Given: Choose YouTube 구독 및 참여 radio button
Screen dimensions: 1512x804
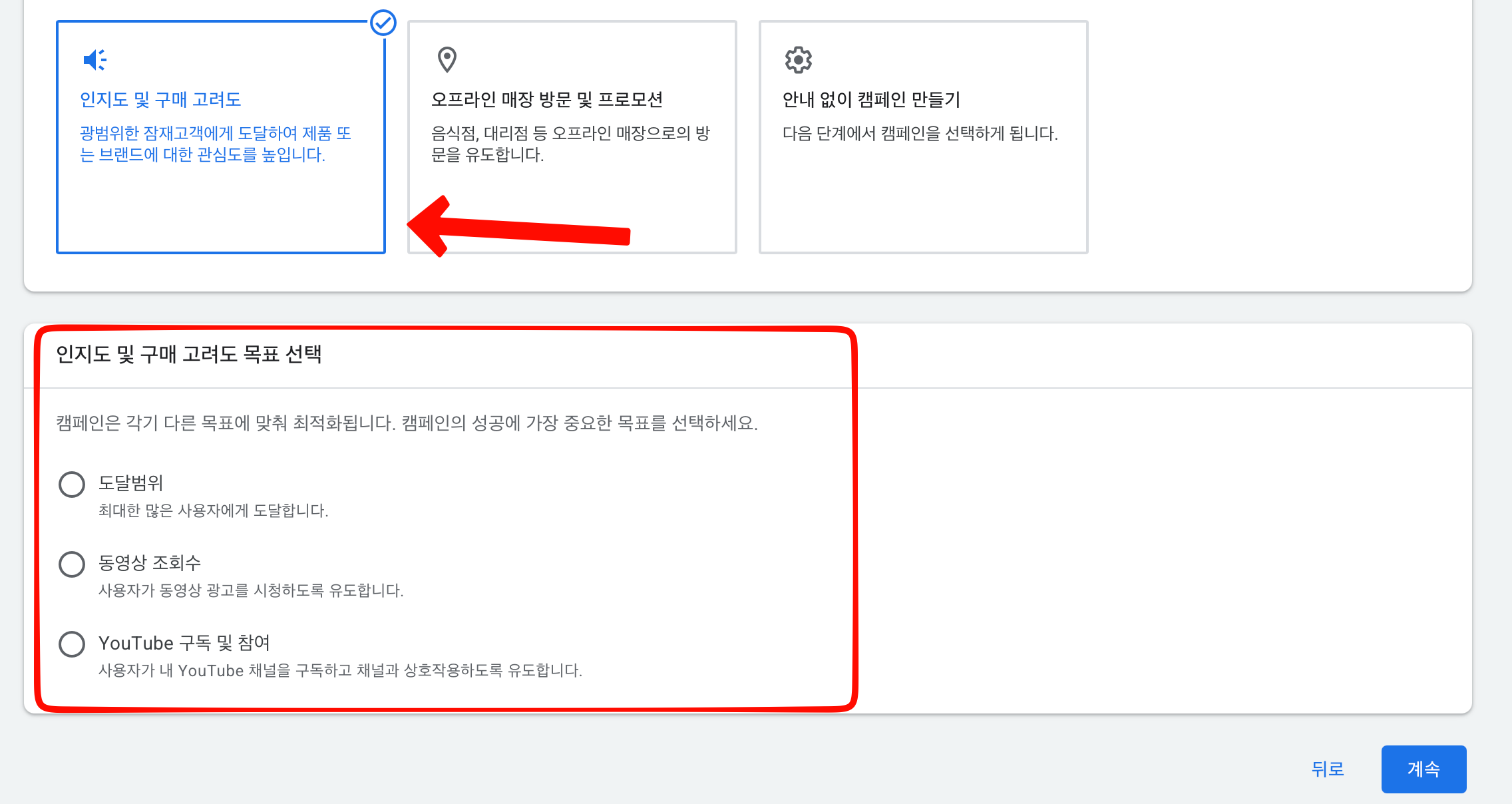Looking at the screenshot, I should [72, 644].
